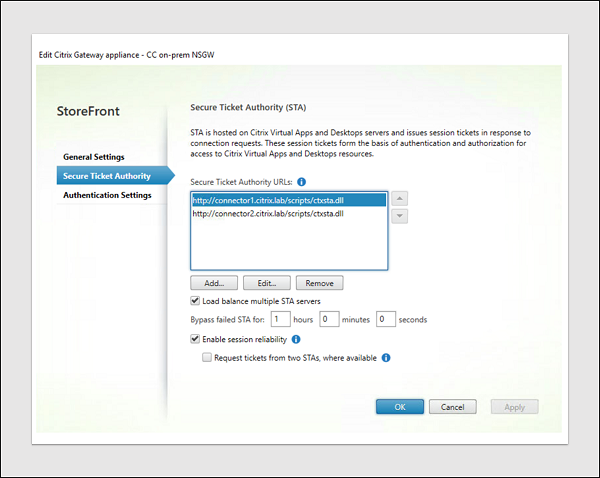Click info icon beside Secure Ticket Authority URLs
The width and height of the screenshot is (600, 478).
[x=302, y=182]
